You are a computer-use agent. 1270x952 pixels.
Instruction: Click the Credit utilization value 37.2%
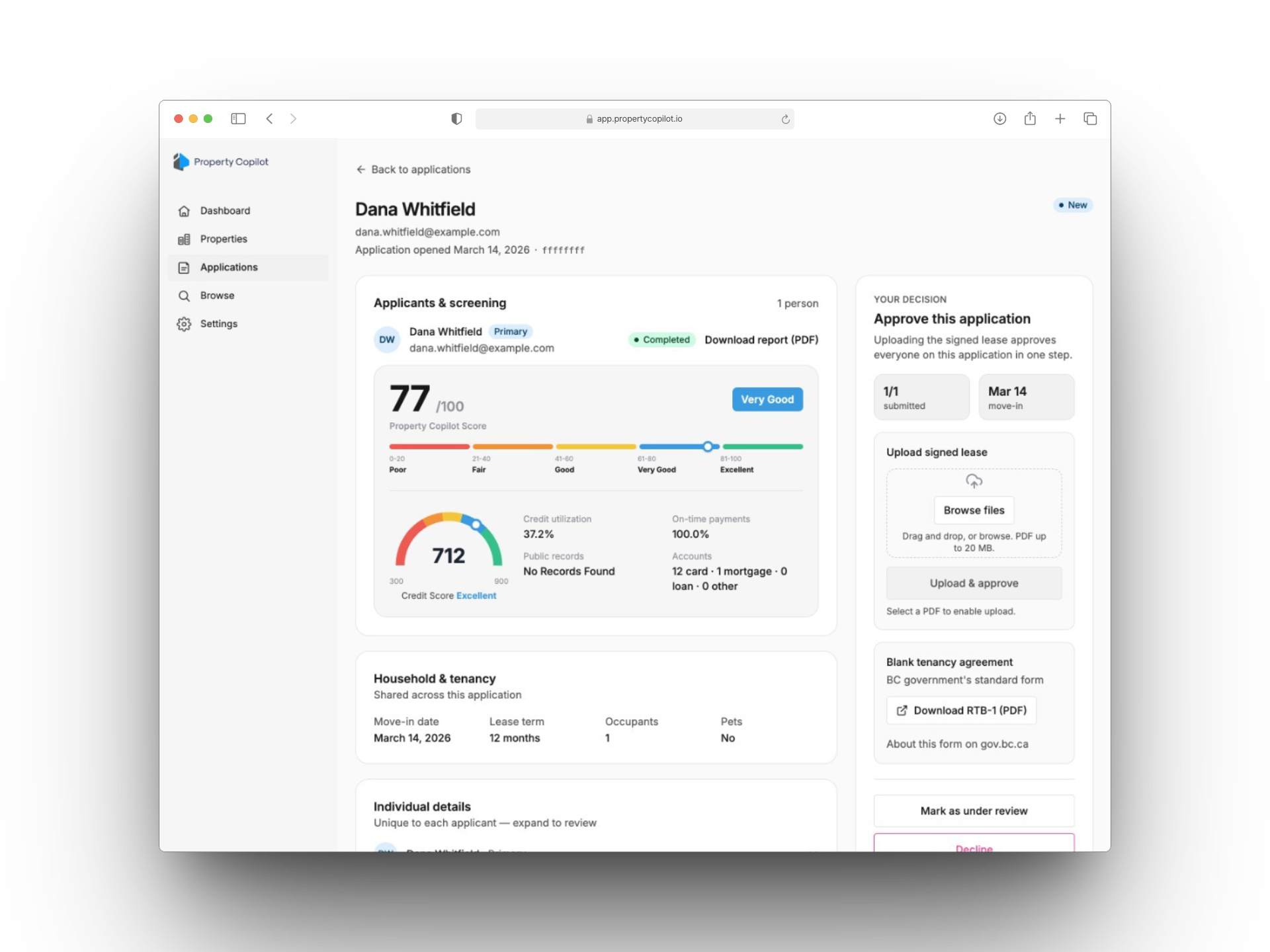click(538, 534)
